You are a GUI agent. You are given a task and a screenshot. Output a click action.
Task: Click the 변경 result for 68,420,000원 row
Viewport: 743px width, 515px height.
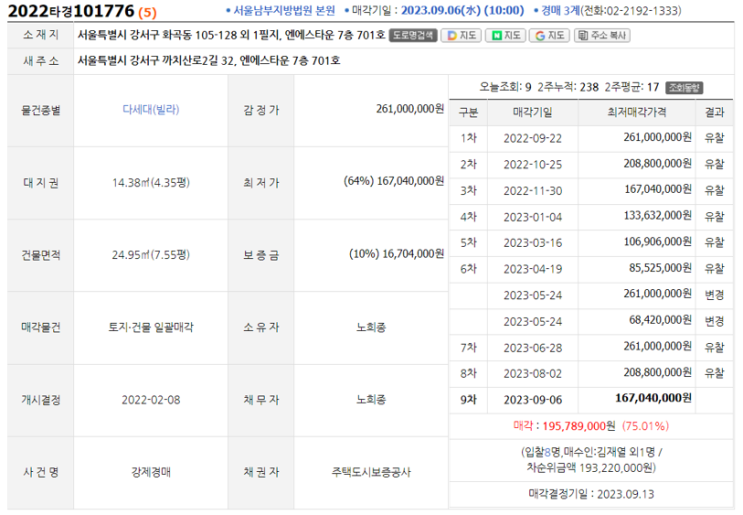coord(714,321)
